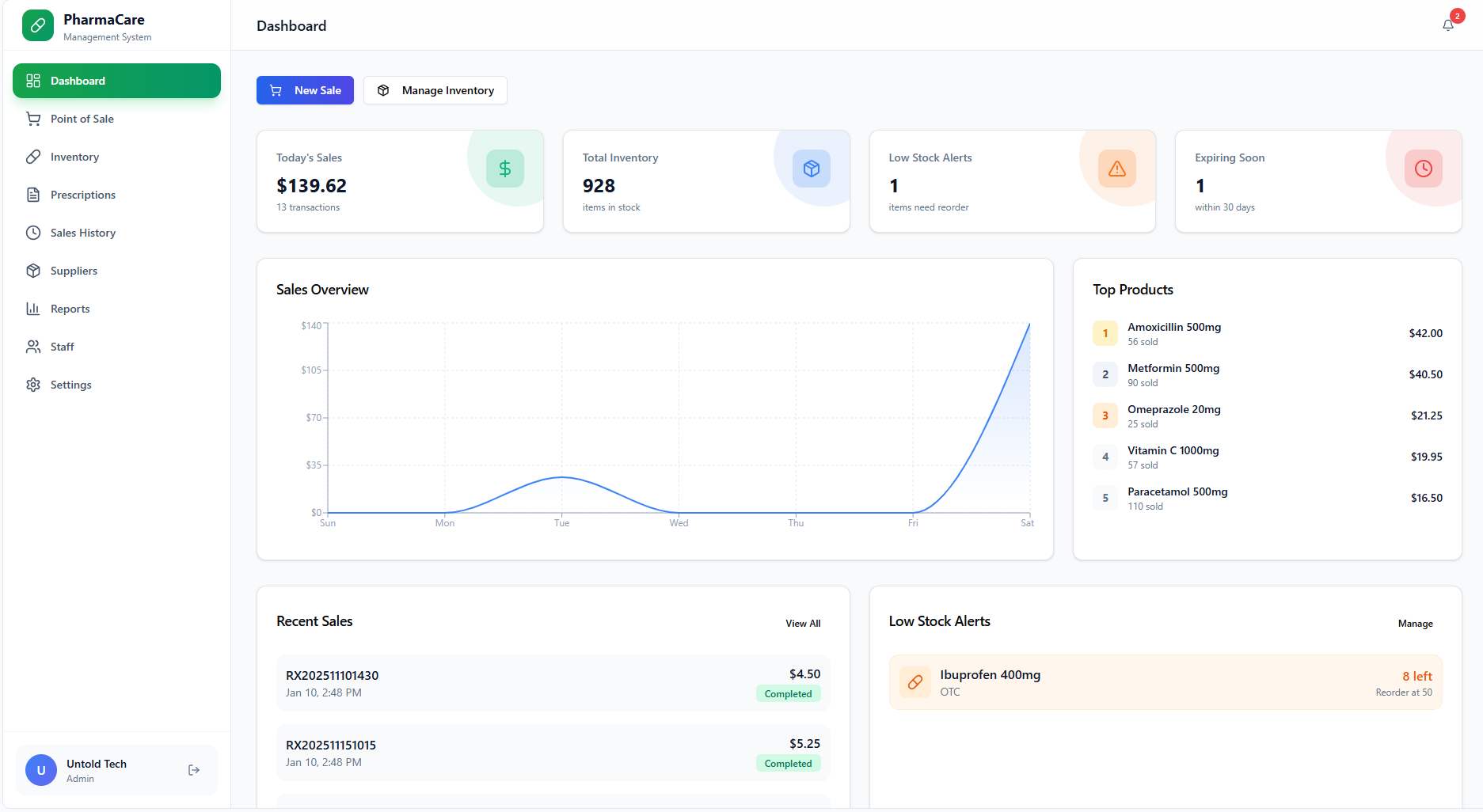Open Point of Sale from the sidebar
Screen dimensions: 1483x812
(82, 119)
